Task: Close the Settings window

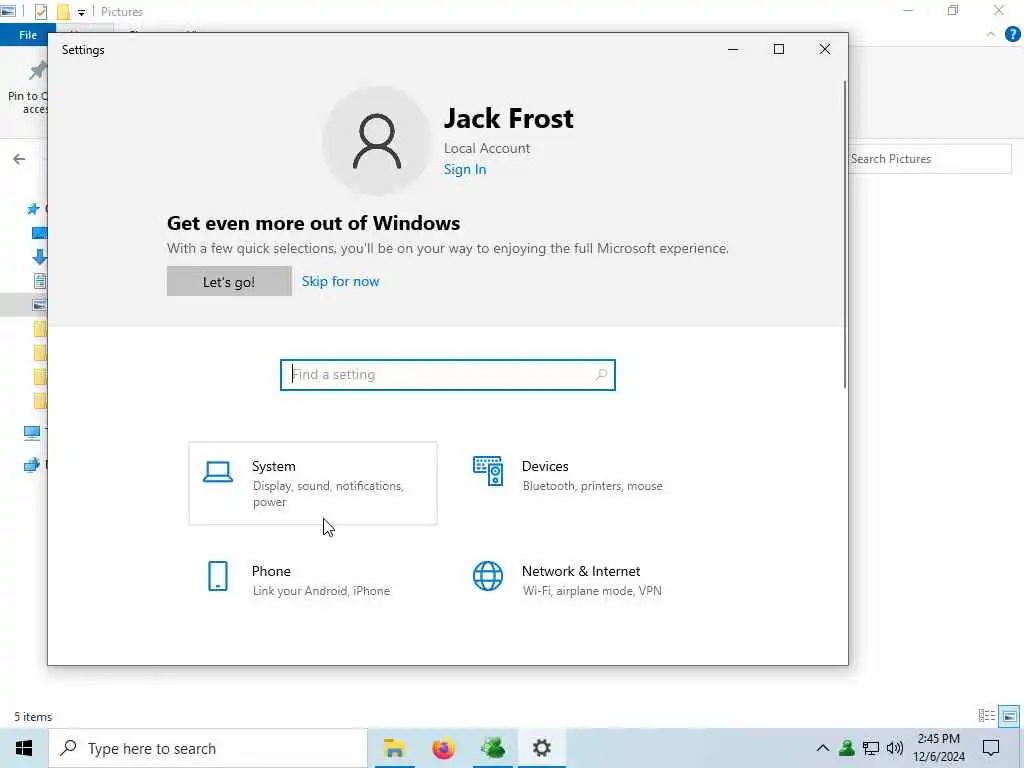Action: point(825,50)
